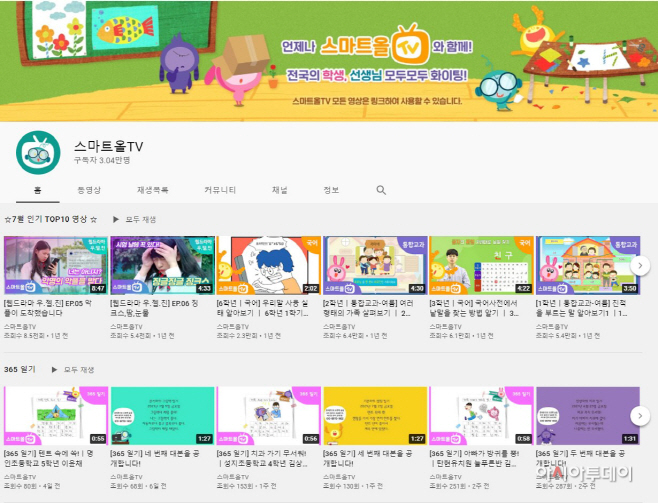Select the 홈 tab
This screenshot has height=503, width=658.
(38, 190)
